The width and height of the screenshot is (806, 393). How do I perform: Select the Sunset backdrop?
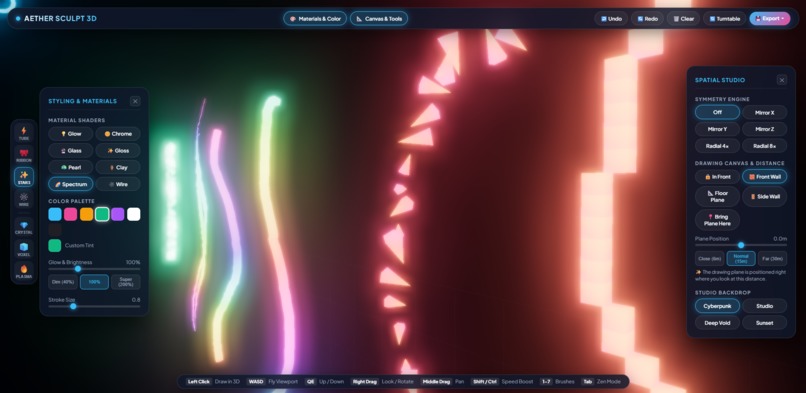pyautogui.click(x=764, y=323)
